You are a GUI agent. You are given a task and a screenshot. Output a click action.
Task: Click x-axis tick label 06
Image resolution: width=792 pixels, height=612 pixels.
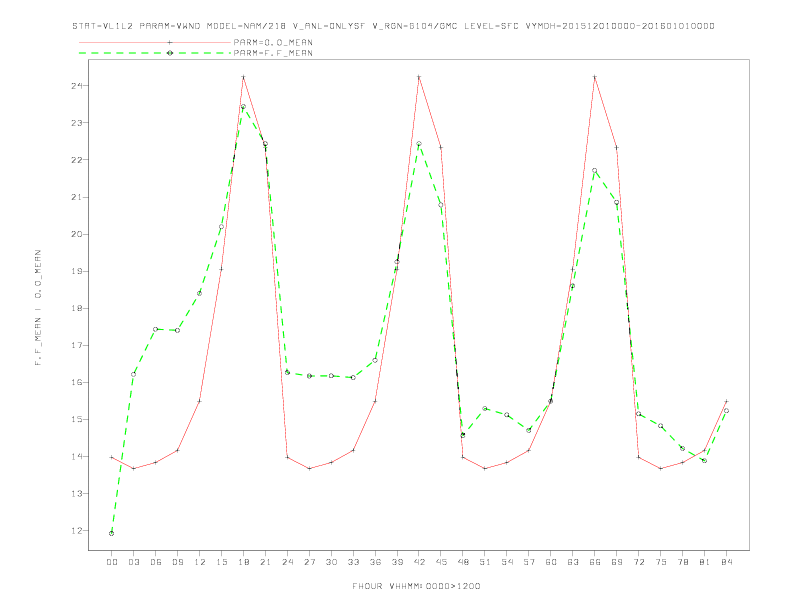point(156,562)
